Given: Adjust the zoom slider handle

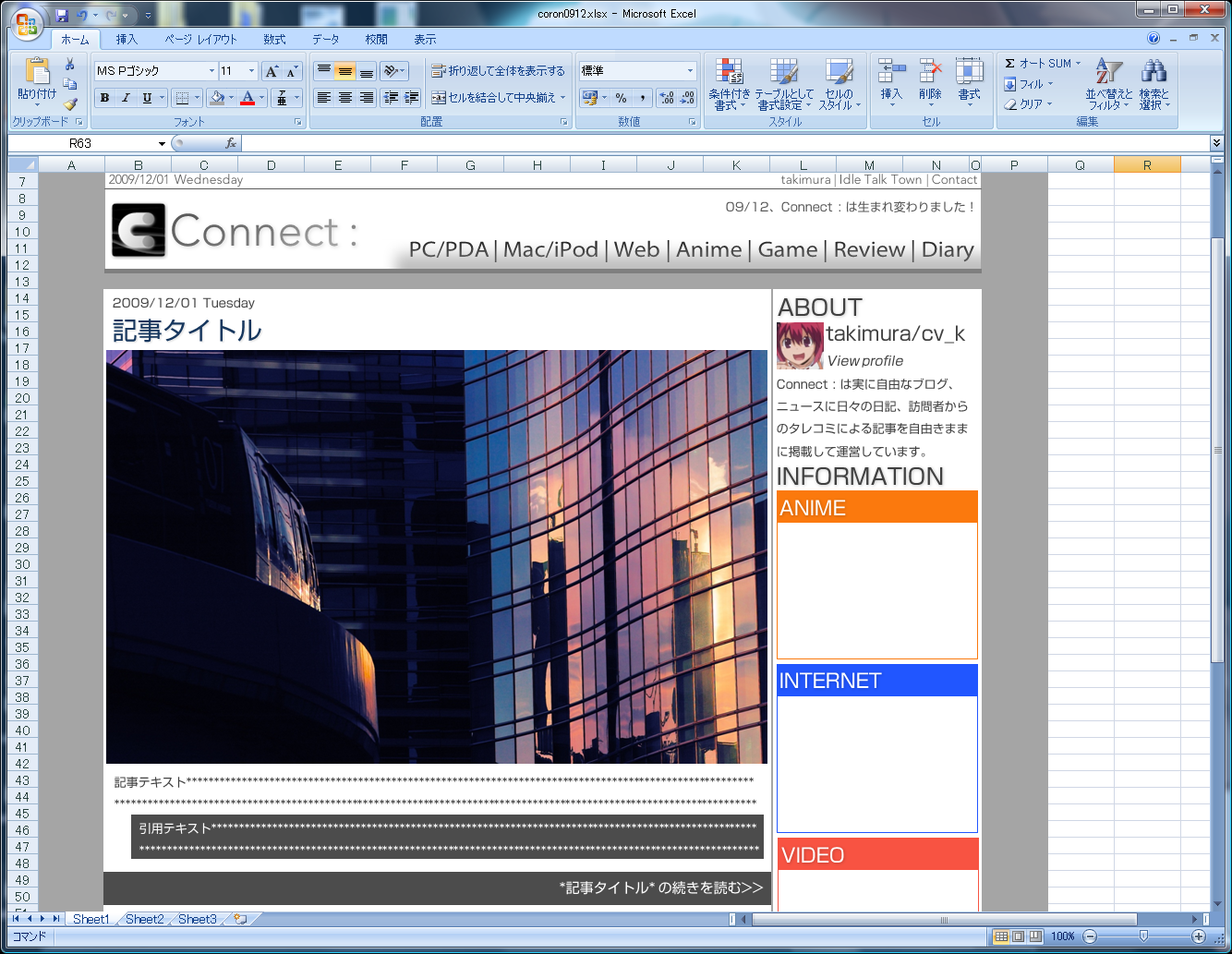Looking at the screenshot, I should pyautogui.click(x=1143, y=936).
